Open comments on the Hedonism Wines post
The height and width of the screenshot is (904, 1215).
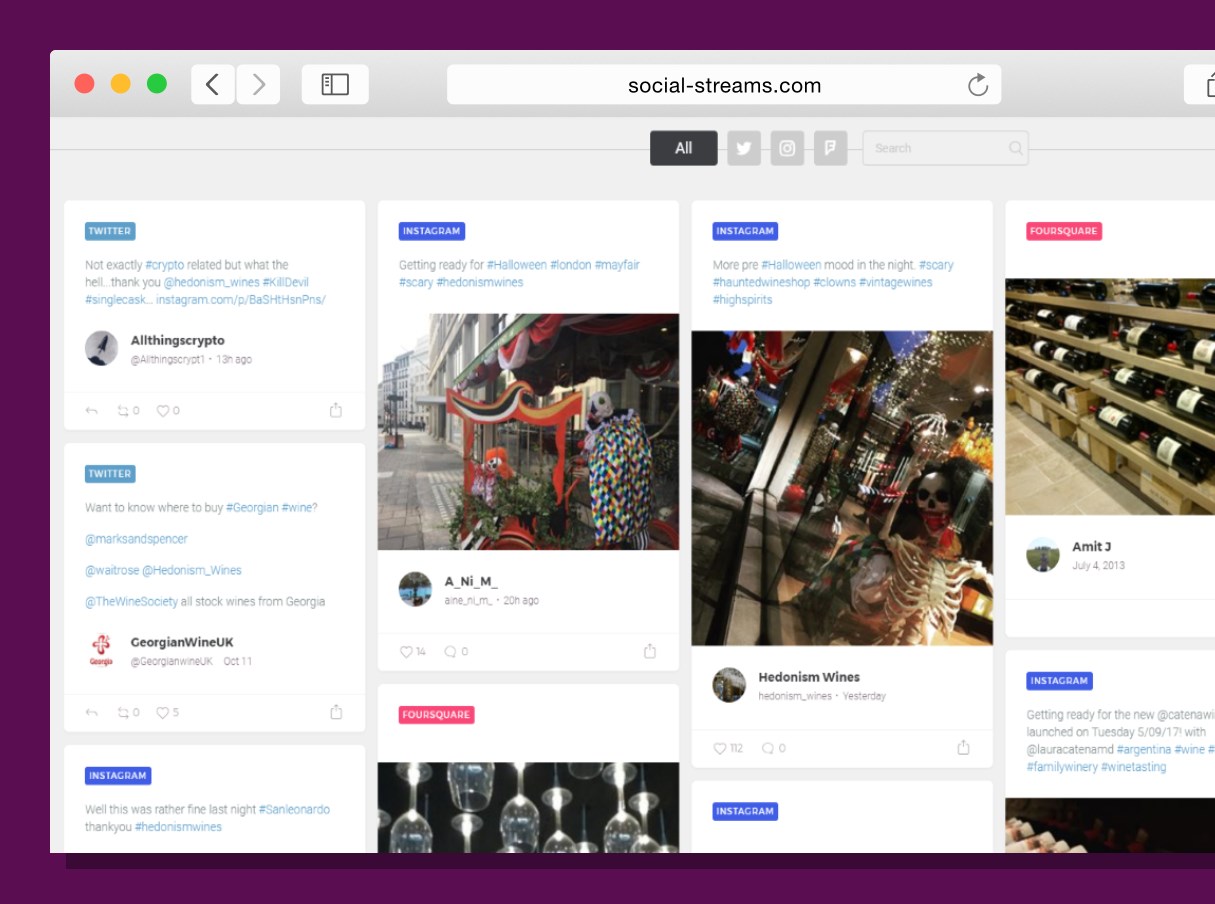[x=769, y=747]
